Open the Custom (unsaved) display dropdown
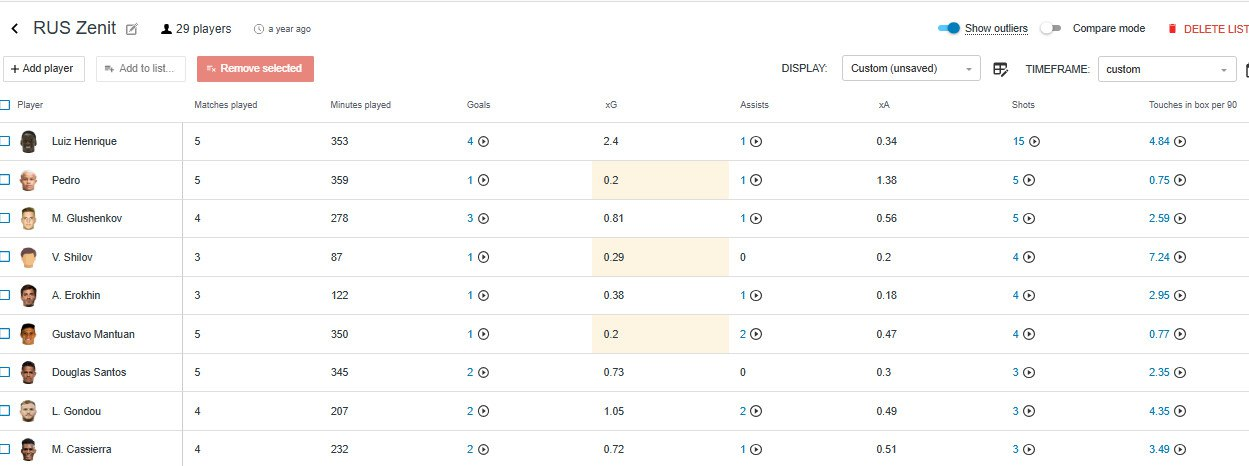This screenshot has height=466, width=1249. (911, 69)
